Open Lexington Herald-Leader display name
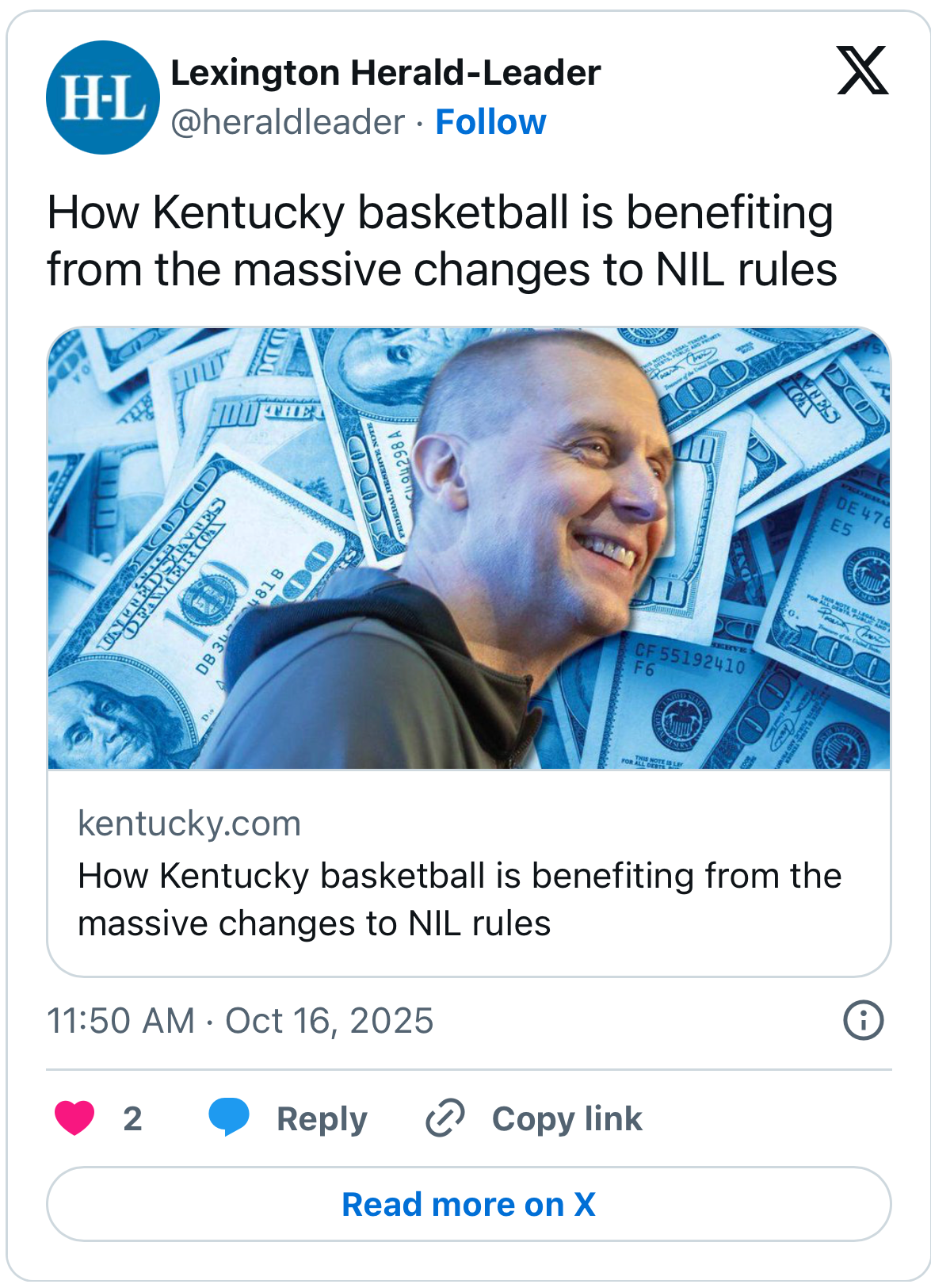931x1288 pixels. tap(386, 73)
